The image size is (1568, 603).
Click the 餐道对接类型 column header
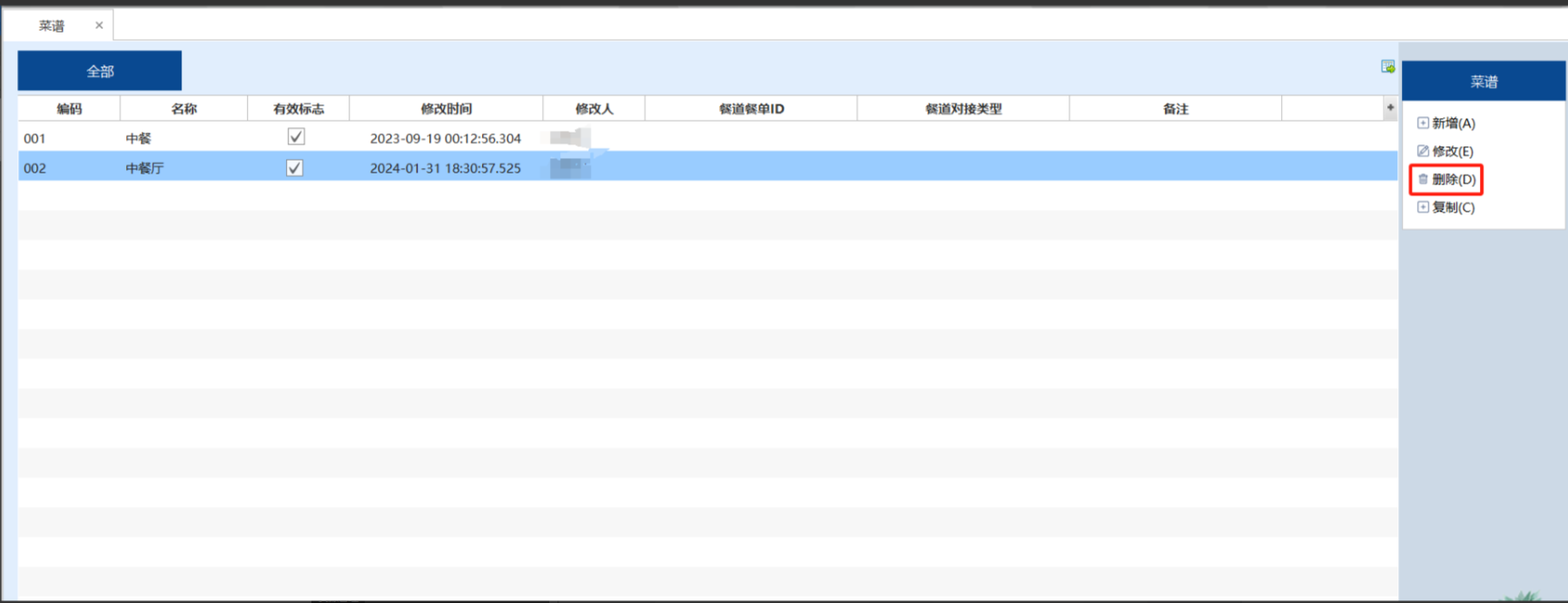pos(962,108)
